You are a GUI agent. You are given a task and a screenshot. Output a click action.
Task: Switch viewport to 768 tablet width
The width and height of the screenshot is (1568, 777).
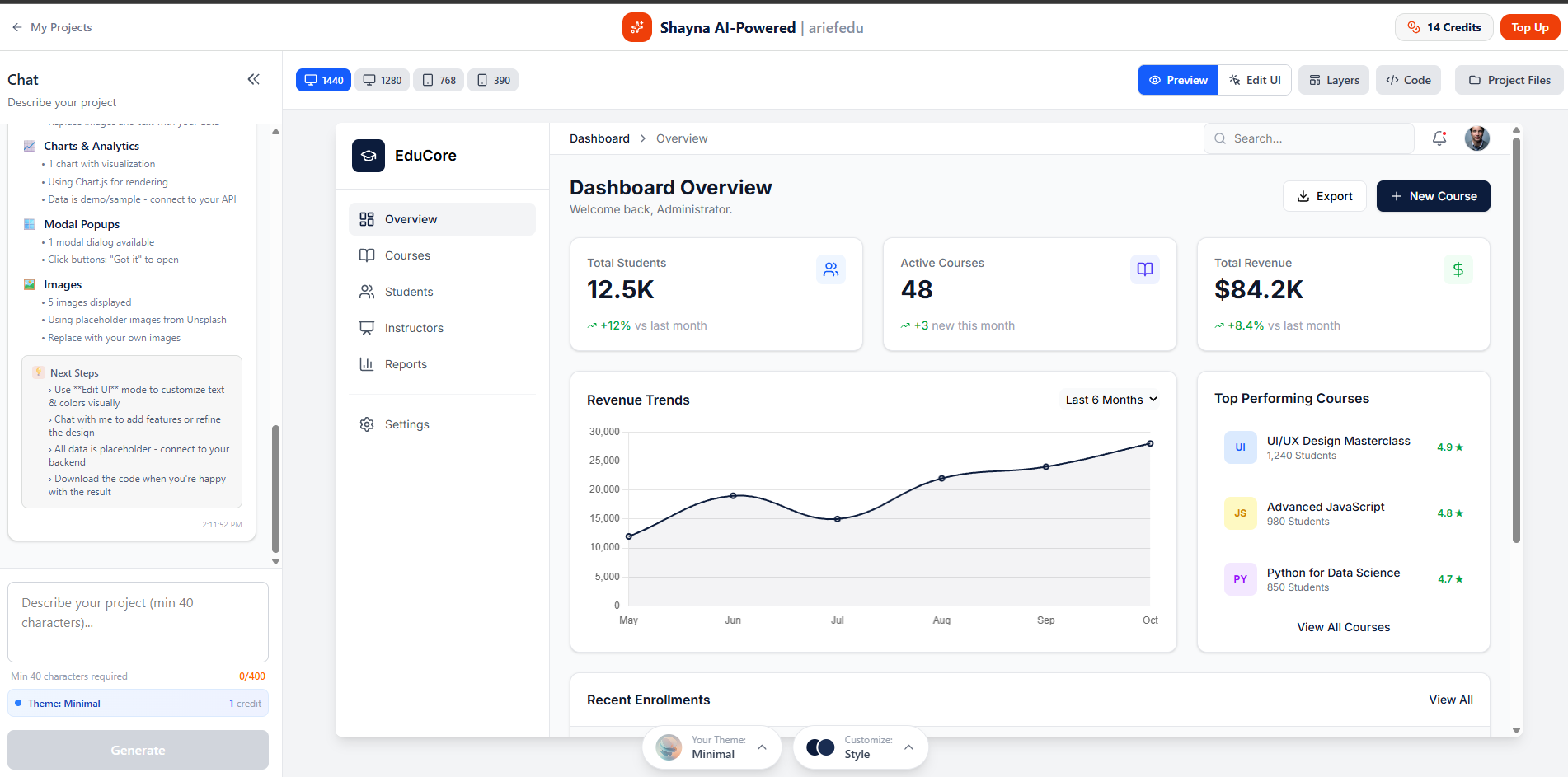tap(439, 80)
